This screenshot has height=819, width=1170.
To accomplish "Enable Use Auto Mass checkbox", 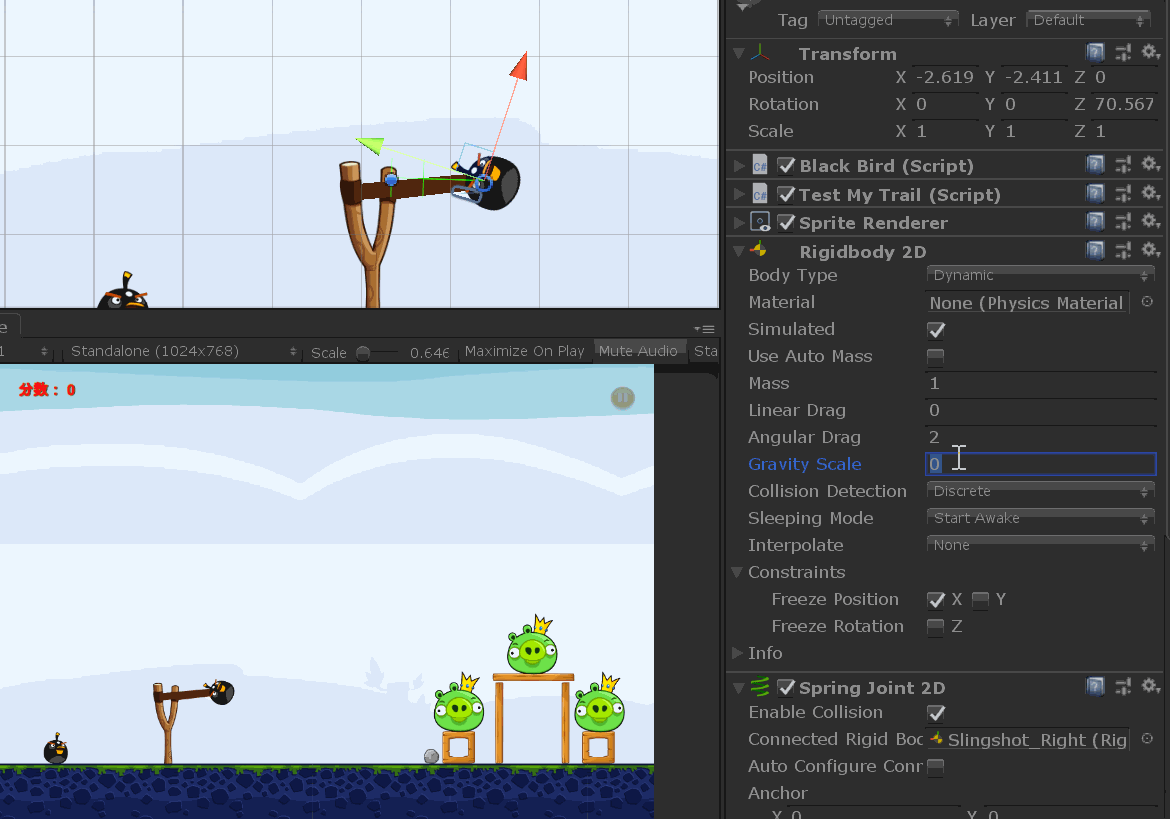I will click(x=936, y=357).
